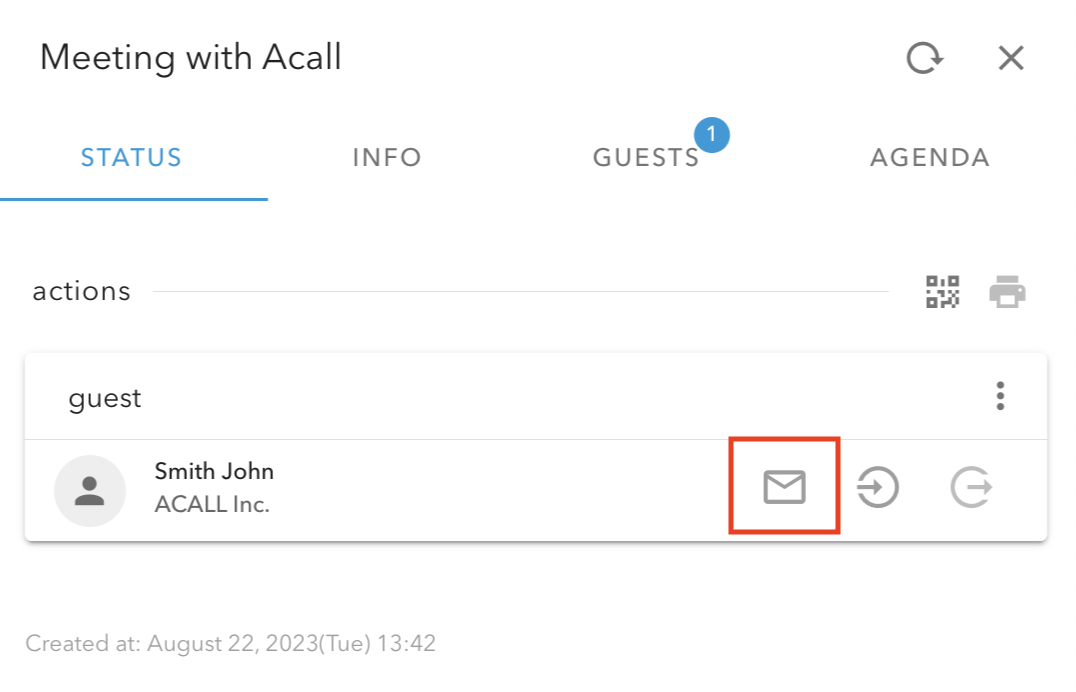Check out guest Smith John
Viewport: 1076px width, 692px height.
click(x=970, y=488)
